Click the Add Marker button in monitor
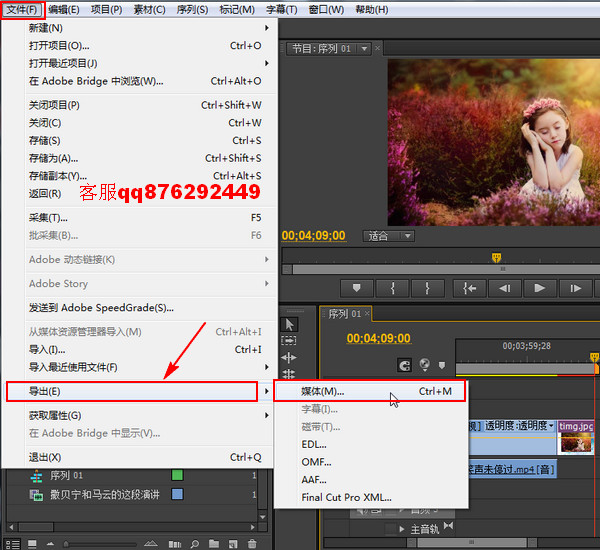Viewport: 600px width, 550px height. click(x=357, y=288)
